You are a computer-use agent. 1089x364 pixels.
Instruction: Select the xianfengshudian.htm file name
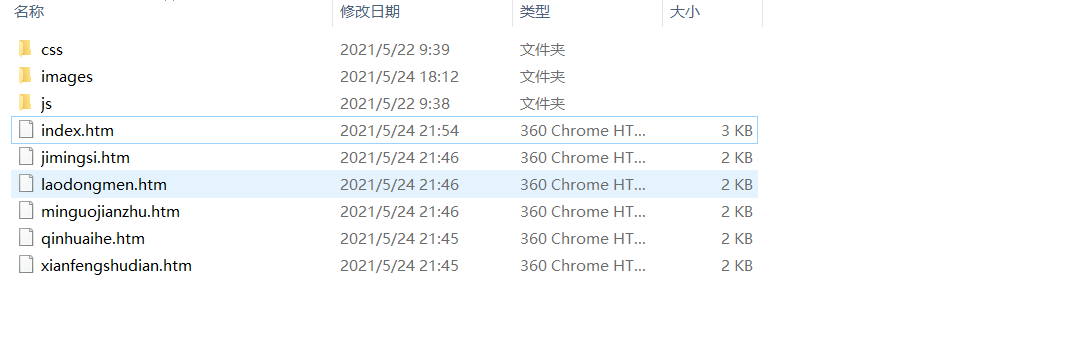(x=116, y=265)
